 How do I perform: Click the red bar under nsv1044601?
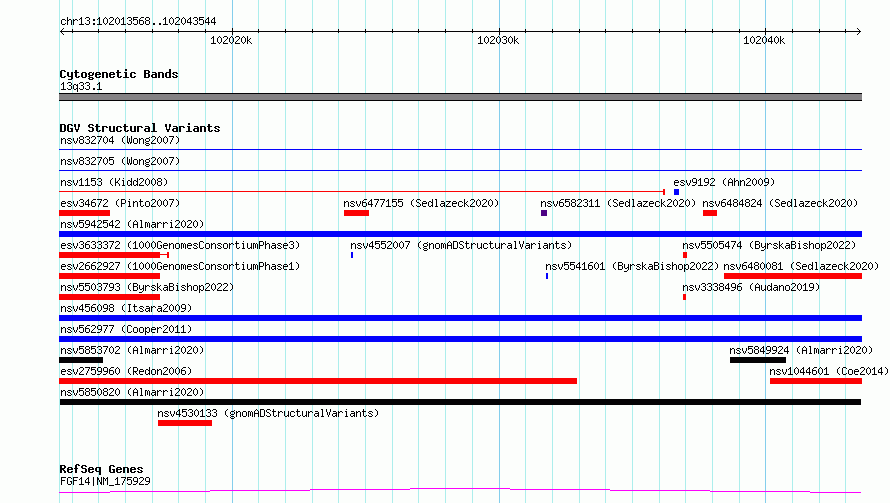[816, 381]
